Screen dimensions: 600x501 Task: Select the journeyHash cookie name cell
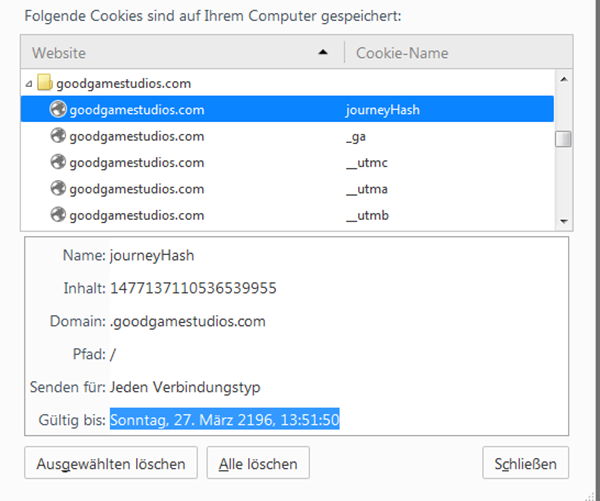point(383,110)
